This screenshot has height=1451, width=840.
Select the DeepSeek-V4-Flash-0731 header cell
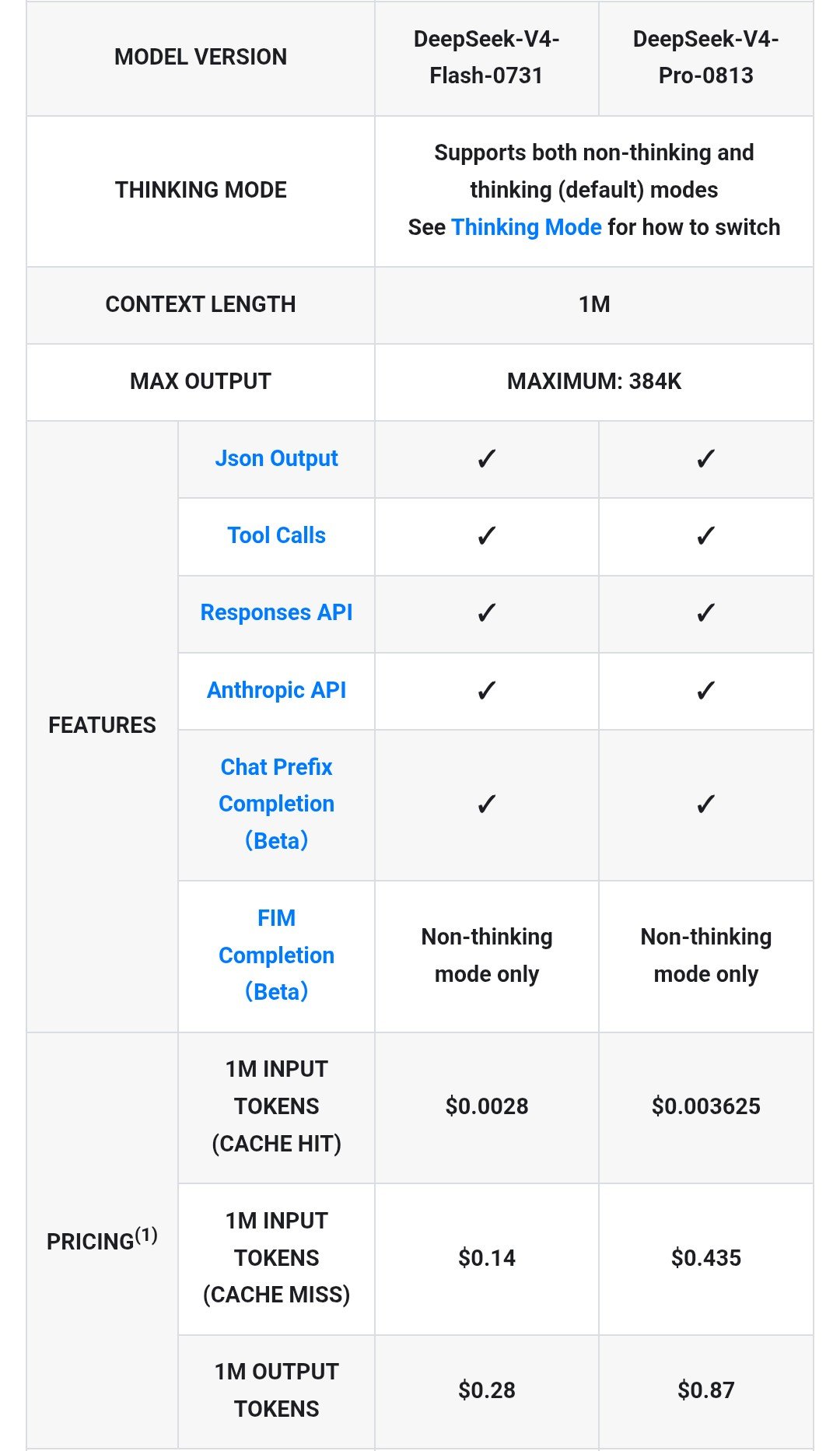(487, 58)
